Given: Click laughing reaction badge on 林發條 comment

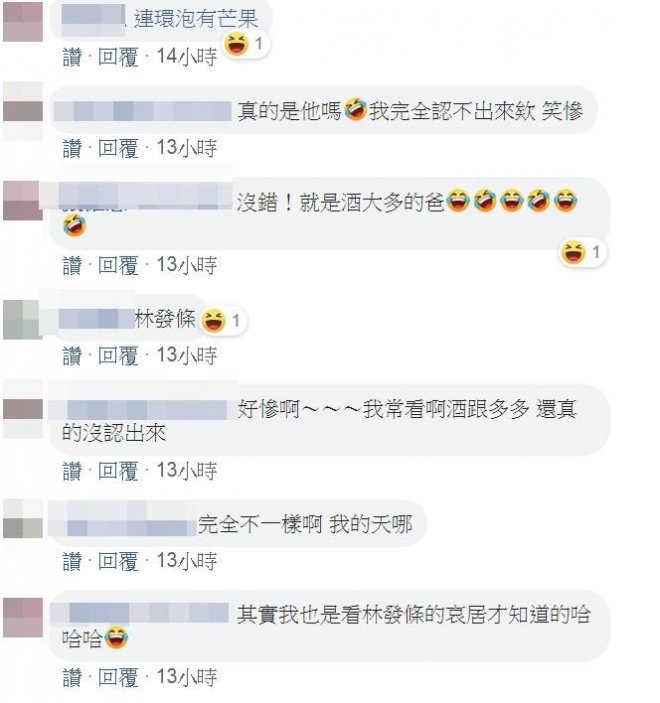Looking at the screenshot, I should click(222, 321).
